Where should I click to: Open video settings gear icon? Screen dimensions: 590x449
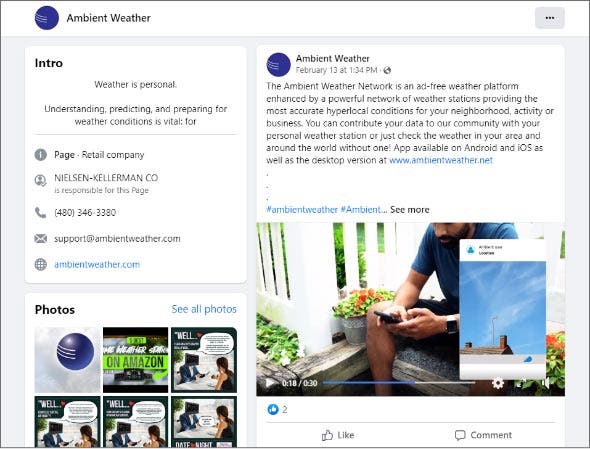(497, 383)
